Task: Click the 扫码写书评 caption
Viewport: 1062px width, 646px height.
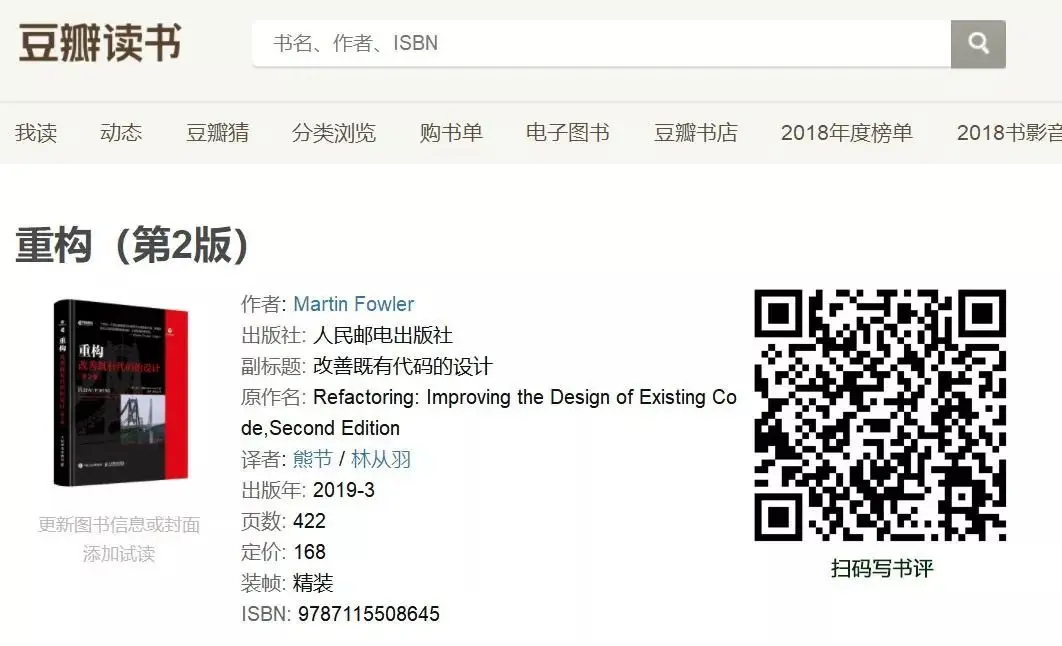Action: pyautogui.click(x=882, y=568)
